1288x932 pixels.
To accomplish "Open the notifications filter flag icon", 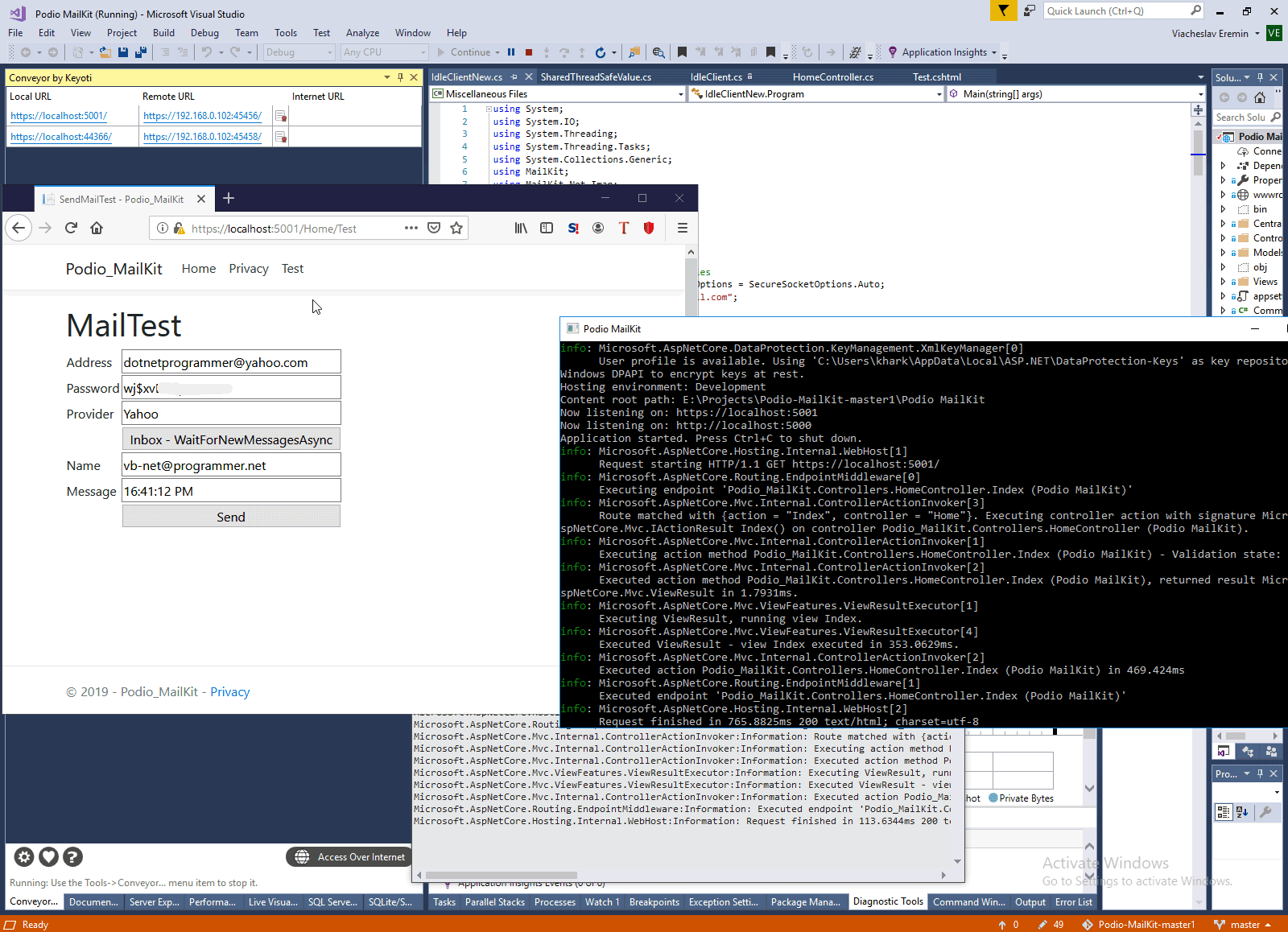I will (1003, 10).
